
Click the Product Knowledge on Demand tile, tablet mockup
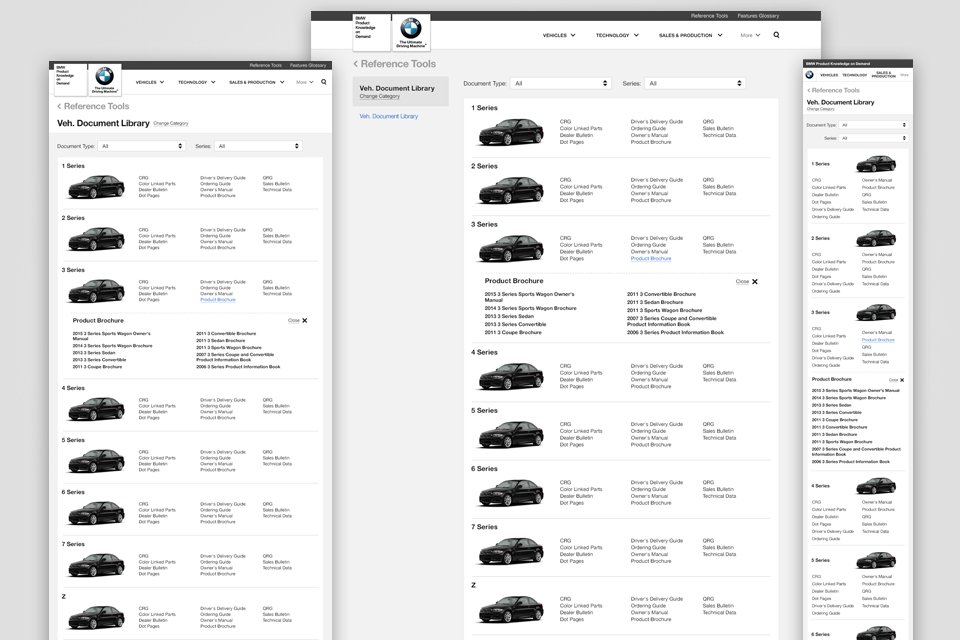point(70,78)
